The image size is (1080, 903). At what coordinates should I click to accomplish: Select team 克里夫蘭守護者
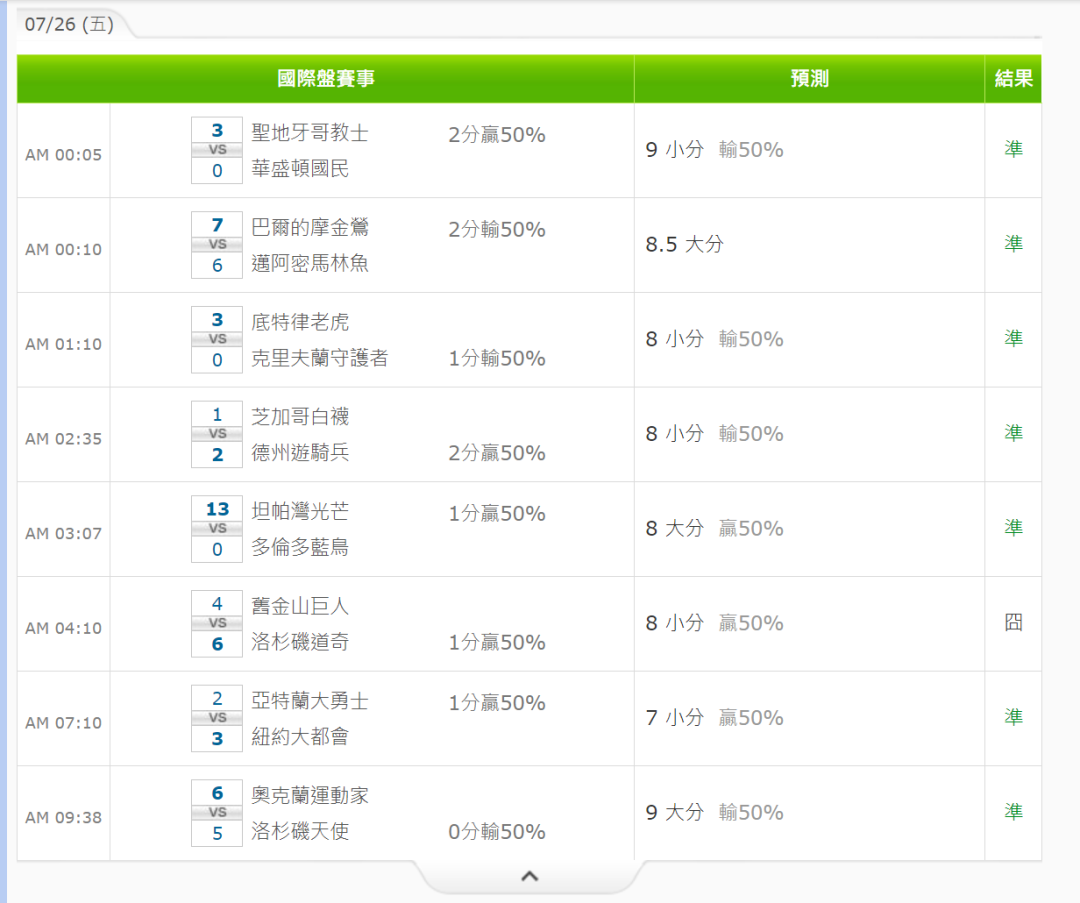pyautogui.click(x=320, y=358)
